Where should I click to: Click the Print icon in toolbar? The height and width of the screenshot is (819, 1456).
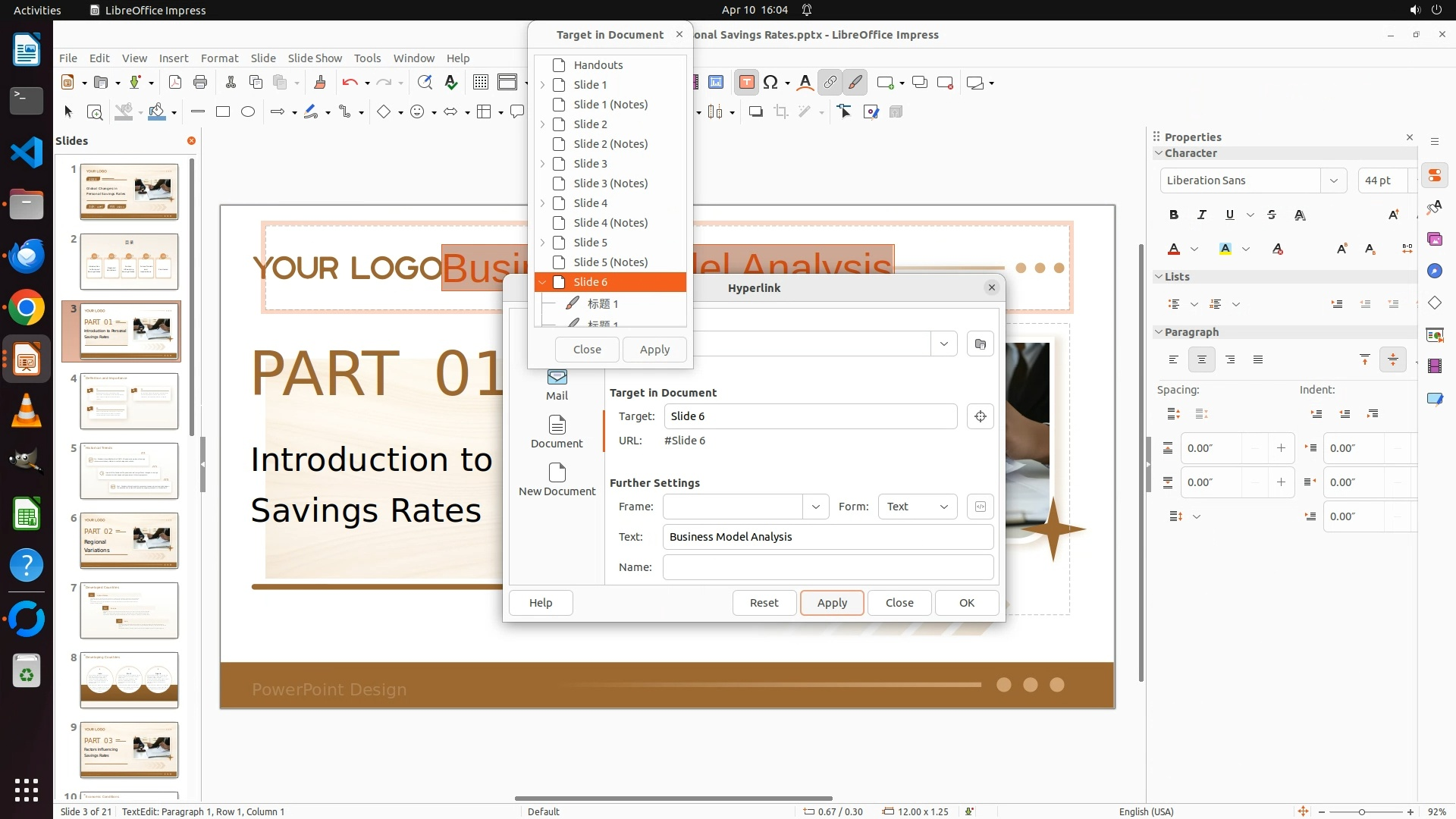click(x=200, y=83)
